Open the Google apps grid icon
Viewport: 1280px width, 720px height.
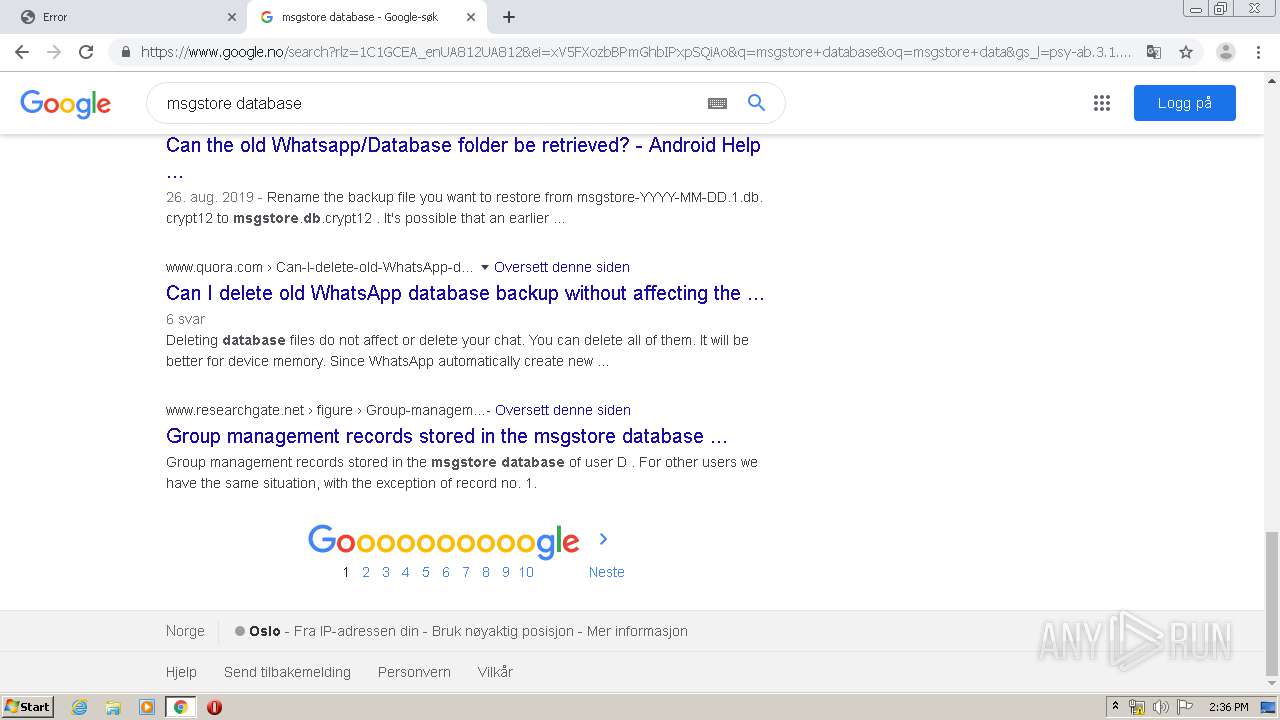(1102, 103)
